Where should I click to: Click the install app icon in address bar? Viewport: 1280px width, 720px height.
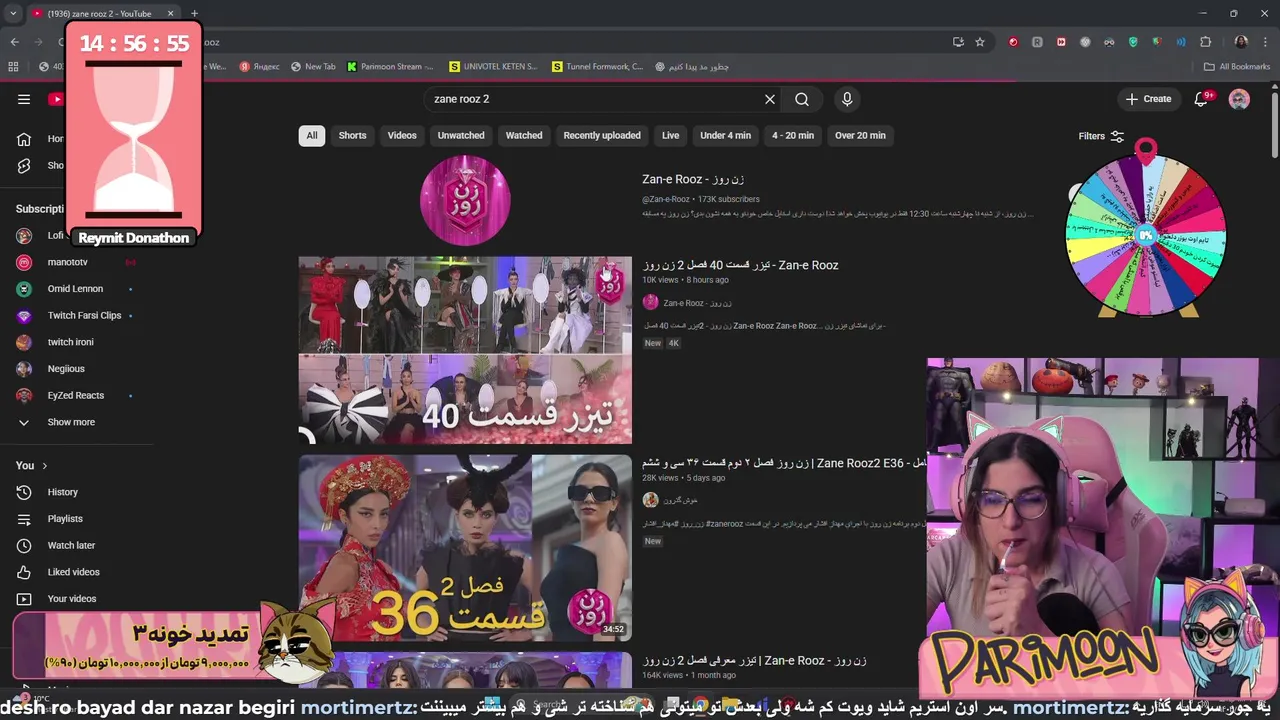[x=958, y=42]
